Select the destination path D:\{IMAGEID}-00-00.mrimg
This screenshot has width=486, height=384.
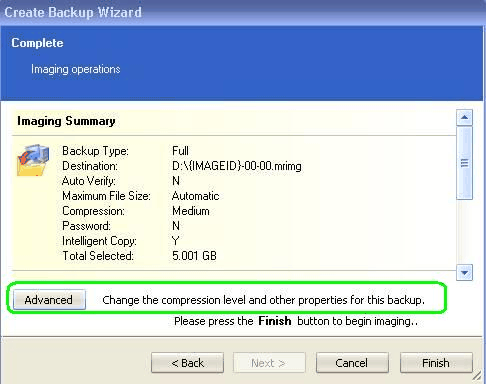tap(237, 166)
